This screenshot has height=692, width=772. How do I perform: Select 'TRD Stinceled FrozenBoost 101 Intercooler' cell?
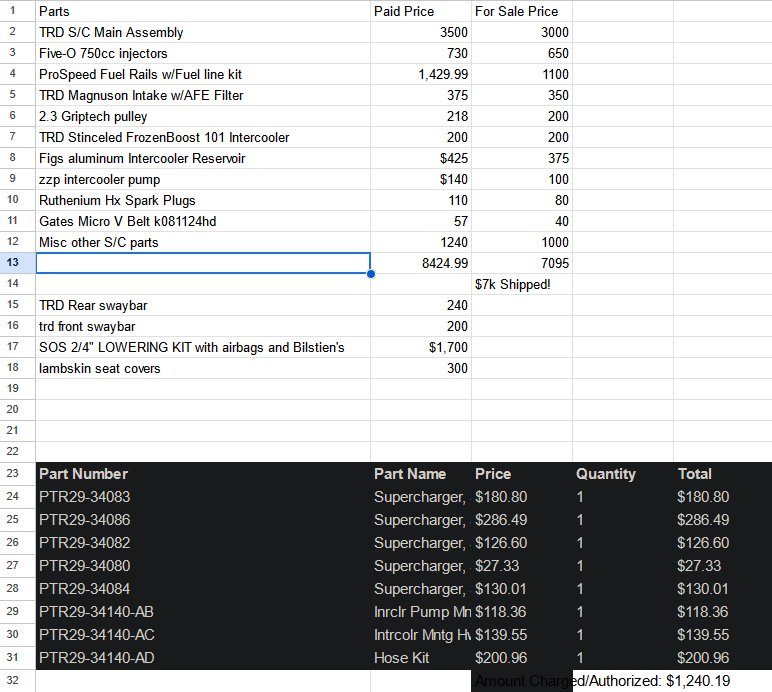pos(203,137)
